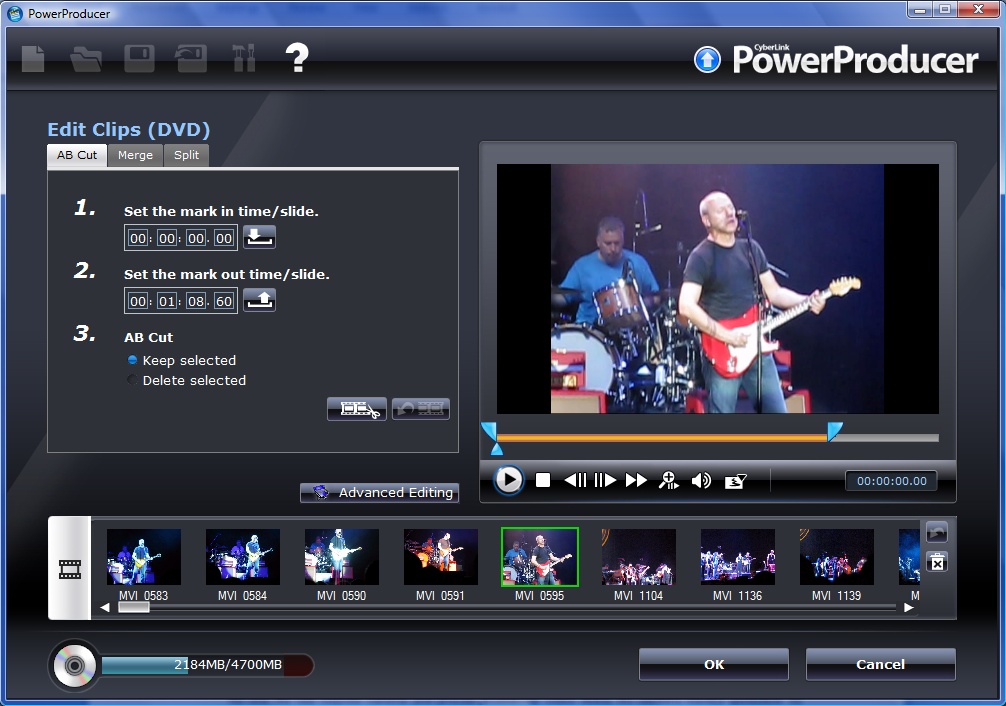The width and height of the screenshot is (1006, 706).
Task: Click the 2184MB/4700MB capacity bar
Action: pyautogui.click(x=207, y=665)
